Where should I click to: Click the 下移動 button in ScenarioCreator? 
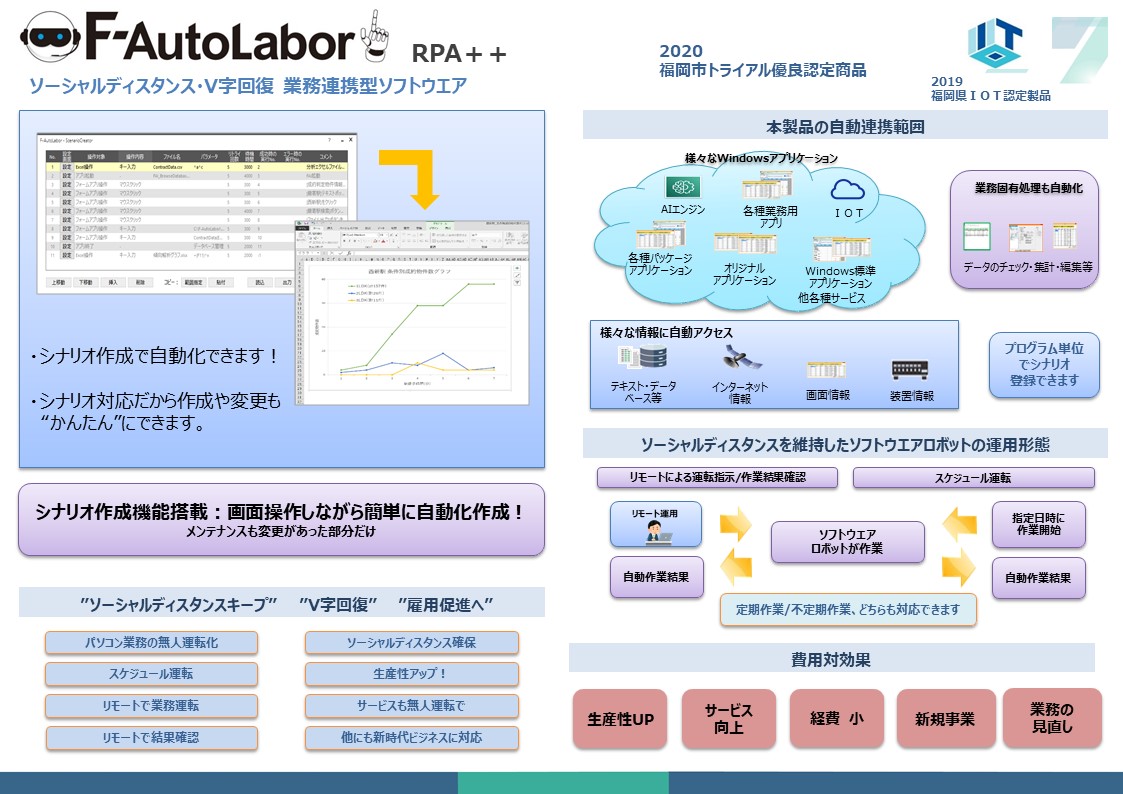point(86,282)
